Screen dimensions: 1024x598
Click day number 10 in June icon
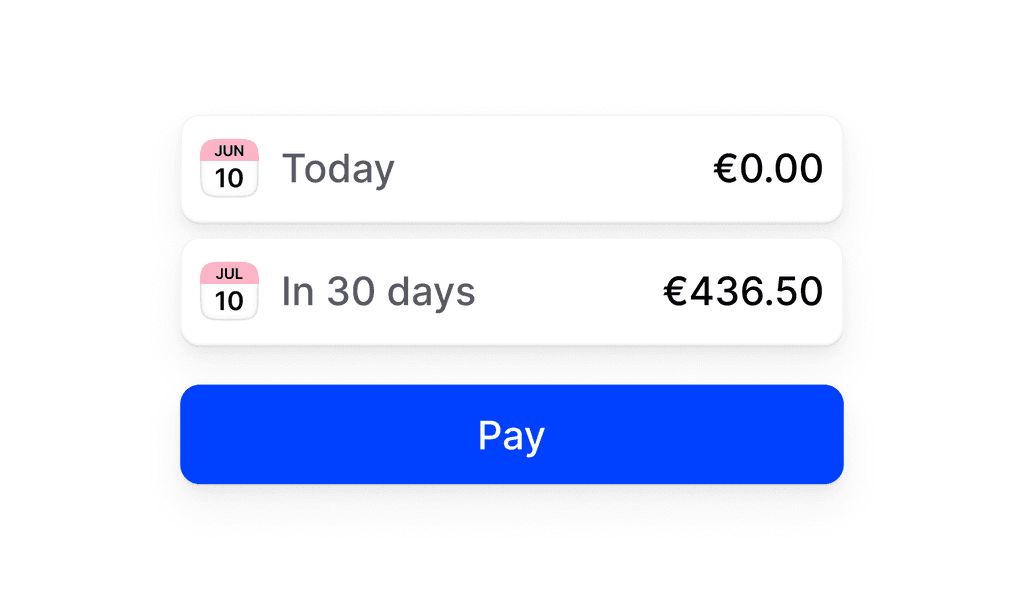229,178
